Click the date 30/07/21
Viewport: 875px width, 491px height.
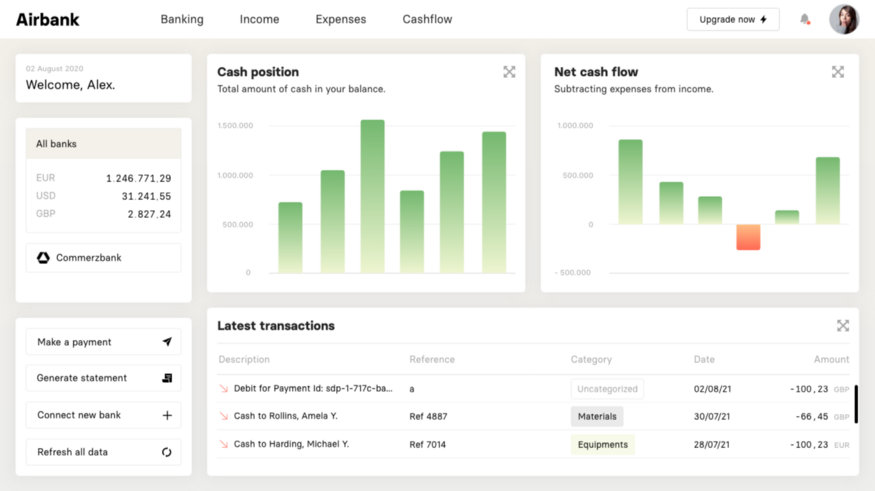tap(712, 416)
